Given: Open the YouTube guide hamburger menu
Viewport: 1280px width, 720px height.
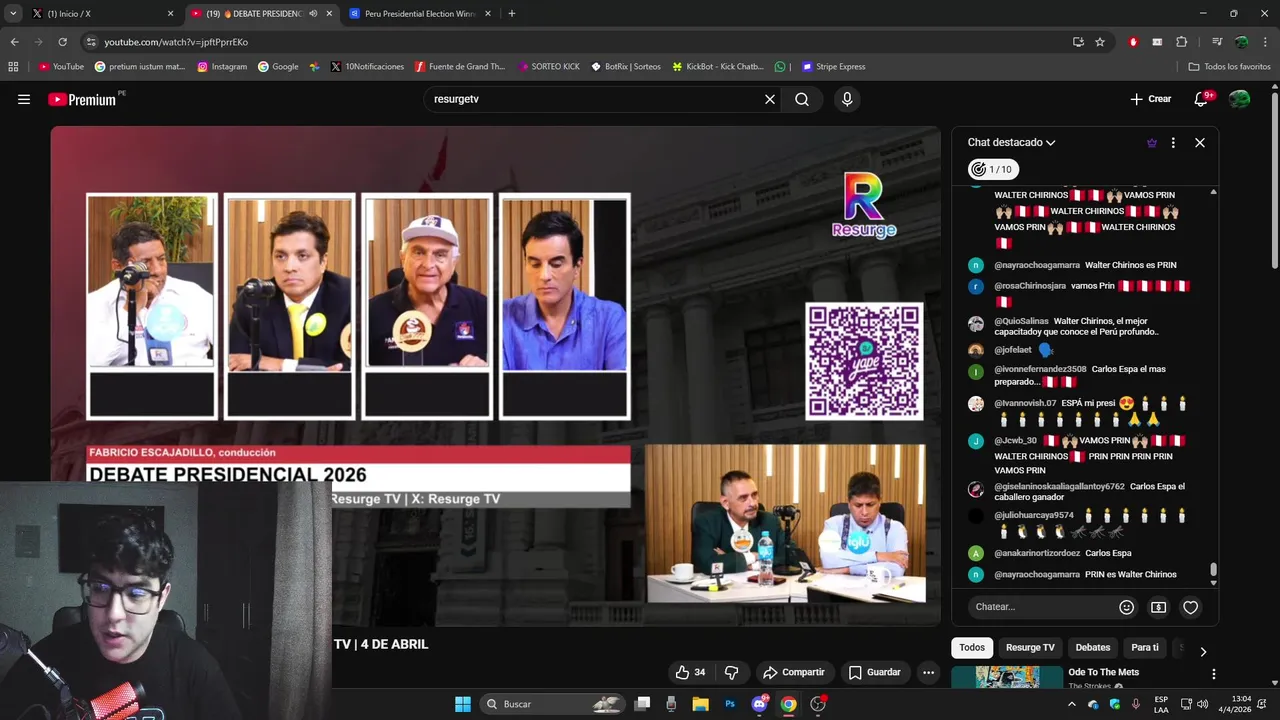Looking at the screenshot, I should pyautogui.click(x=24, y=99).
